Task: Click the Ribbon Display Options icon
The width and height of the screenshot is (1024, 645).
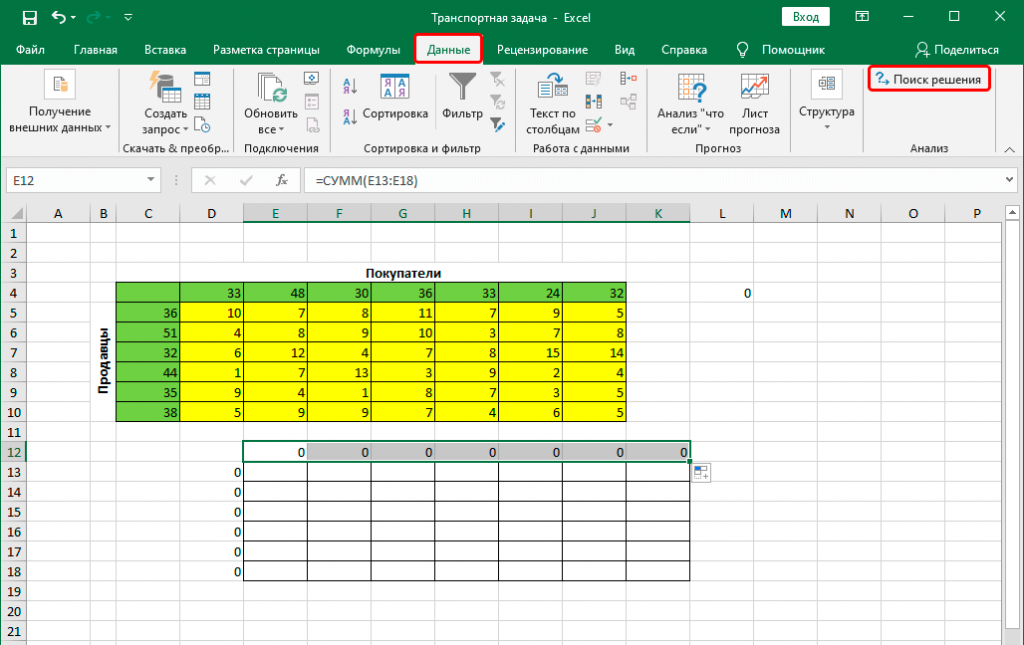Action: (862, 17)
